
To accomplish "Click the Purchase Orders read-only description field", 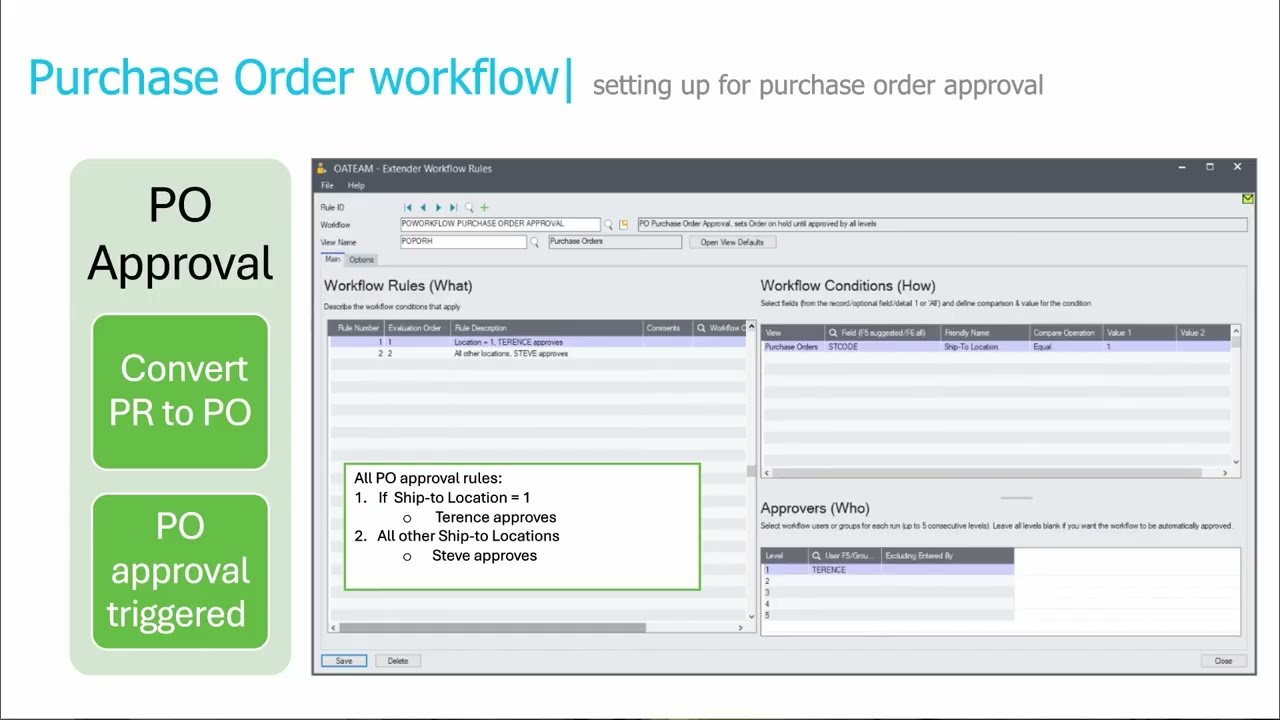I will pyautogui.click(x=615, y=242).
